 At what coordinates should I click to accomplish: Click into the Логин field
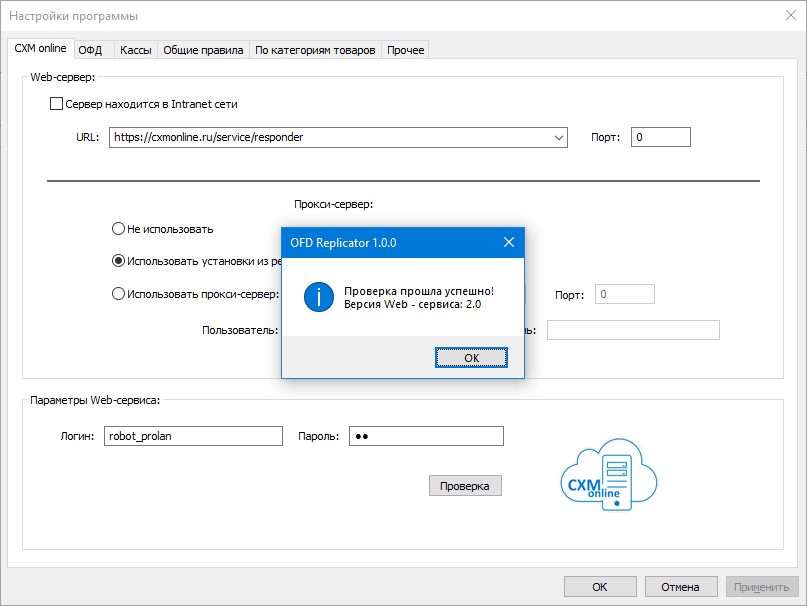194,436
